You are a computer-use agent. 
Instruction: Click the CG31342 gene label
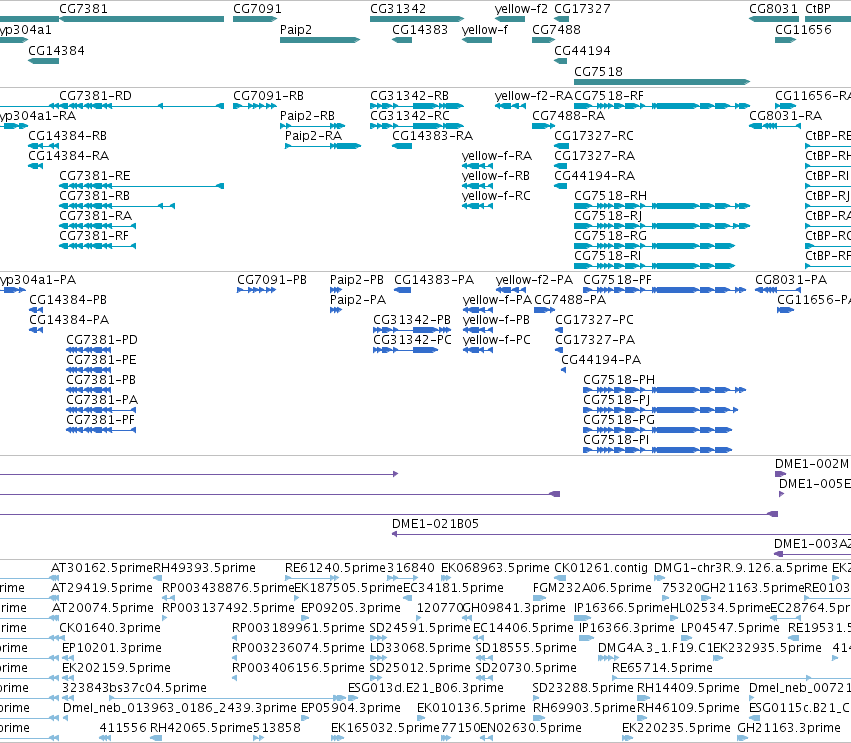[398, 9]
